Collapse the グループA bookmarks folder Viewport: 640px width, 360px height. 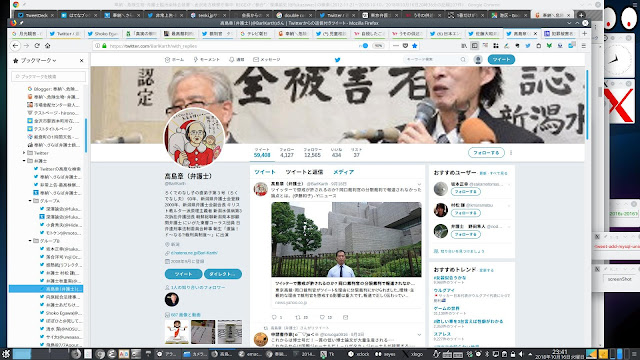click(30, 201)
